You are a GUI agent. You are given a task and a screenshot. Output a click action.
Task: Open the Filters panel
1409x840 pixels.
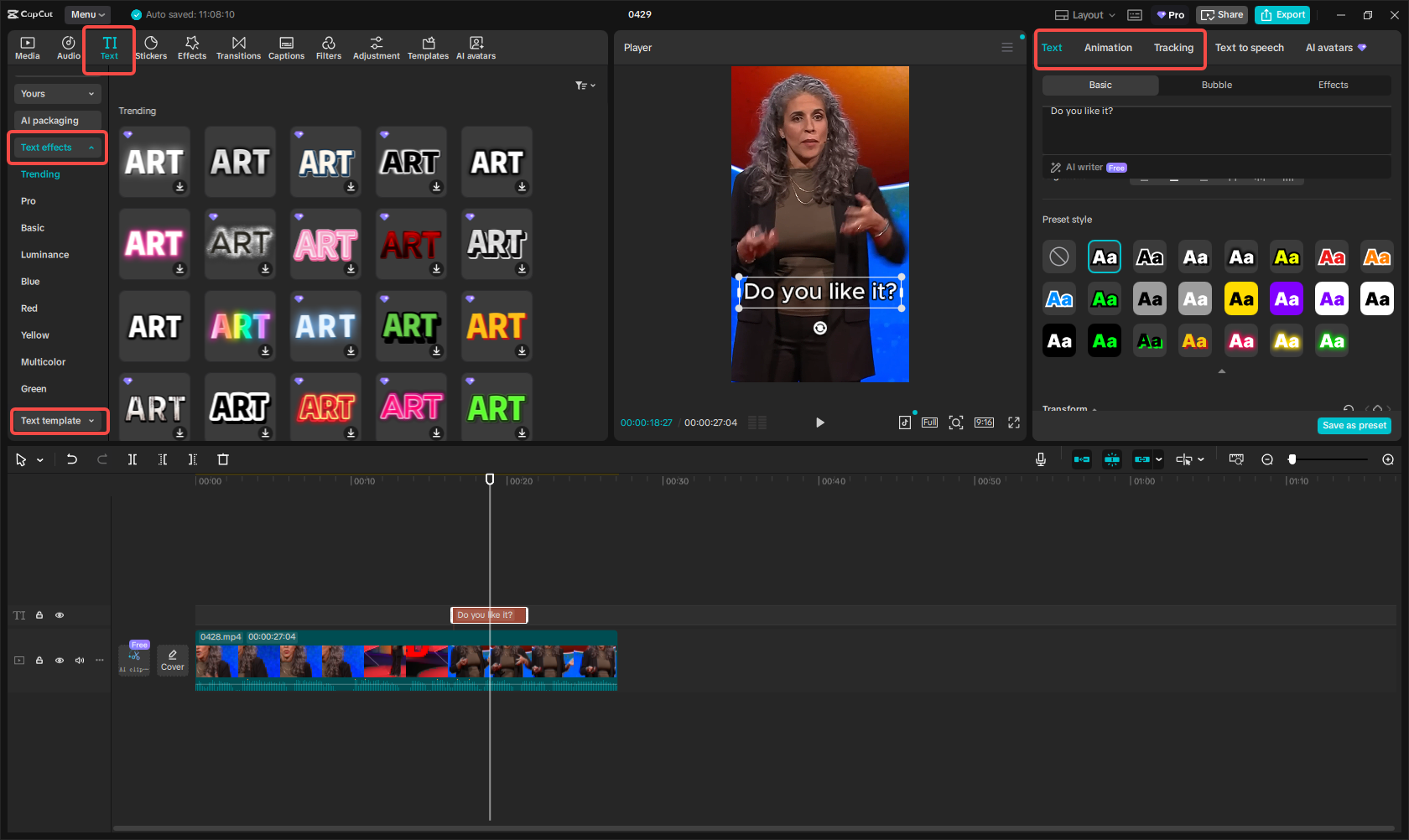[329, 48]
